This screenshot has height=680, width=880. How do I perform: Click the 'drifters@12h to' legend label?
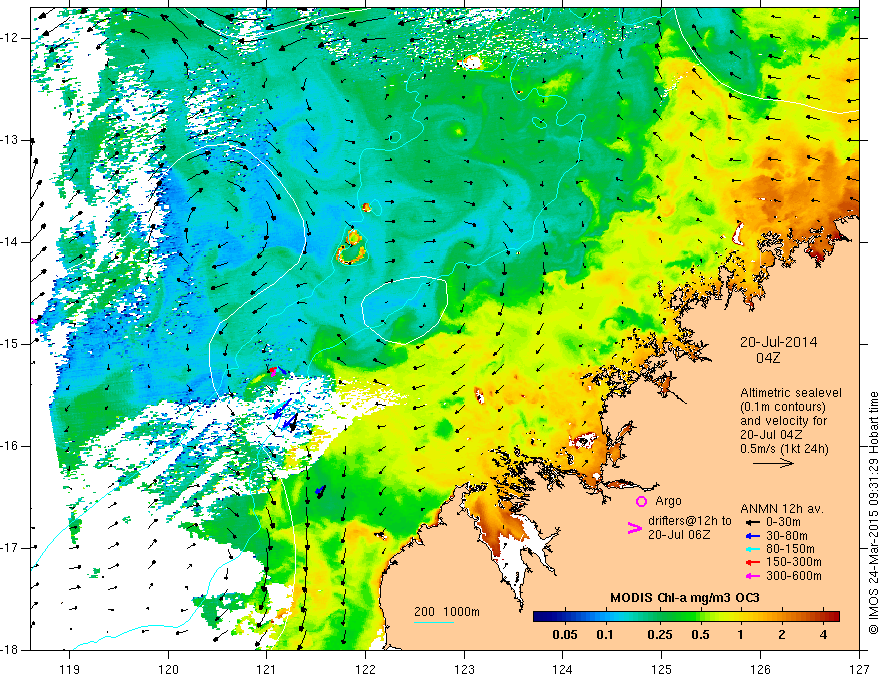pyautogui.click(x=690, y=521)
